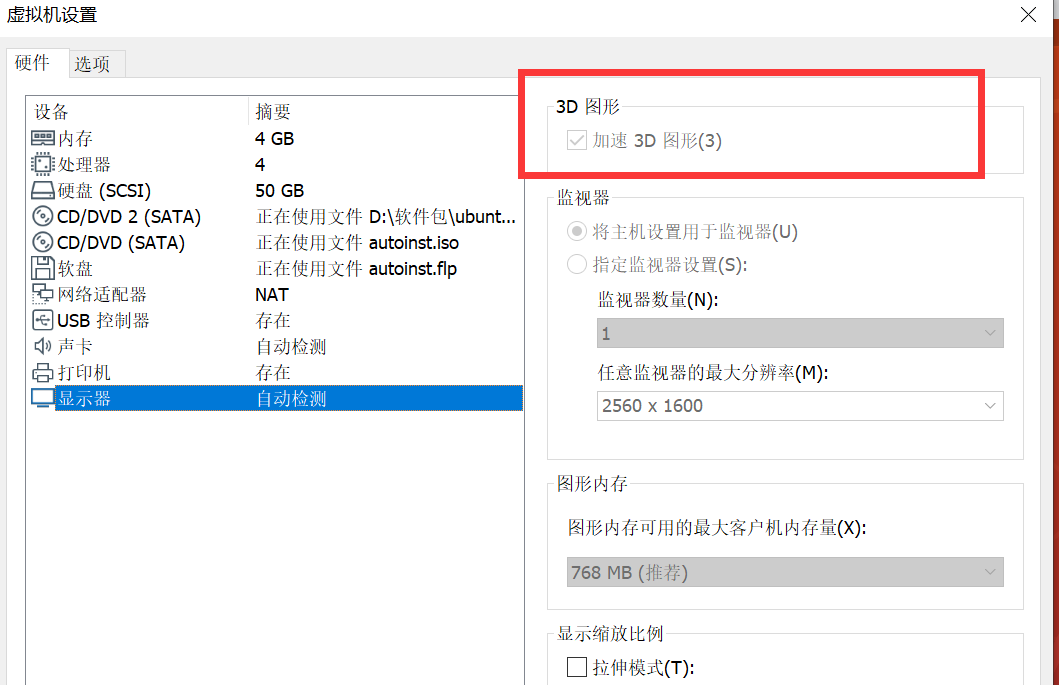
Task: Click the 打印机 存在 summary
Action: tap(273, 372)
